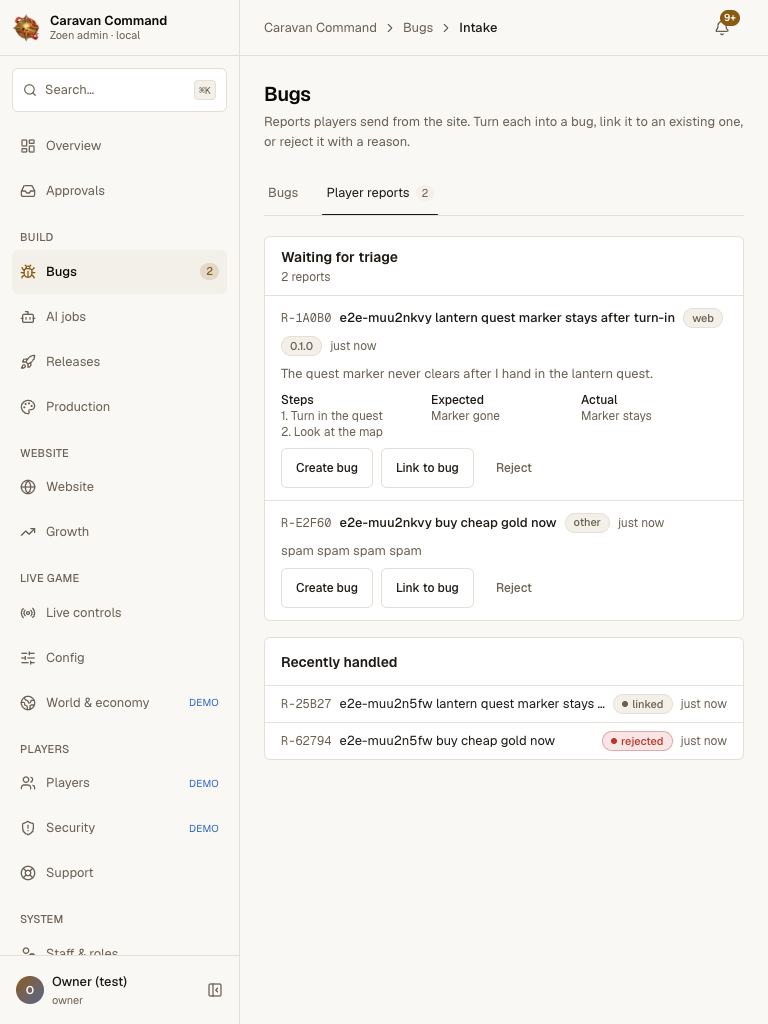Click the linked status badge

643,704
